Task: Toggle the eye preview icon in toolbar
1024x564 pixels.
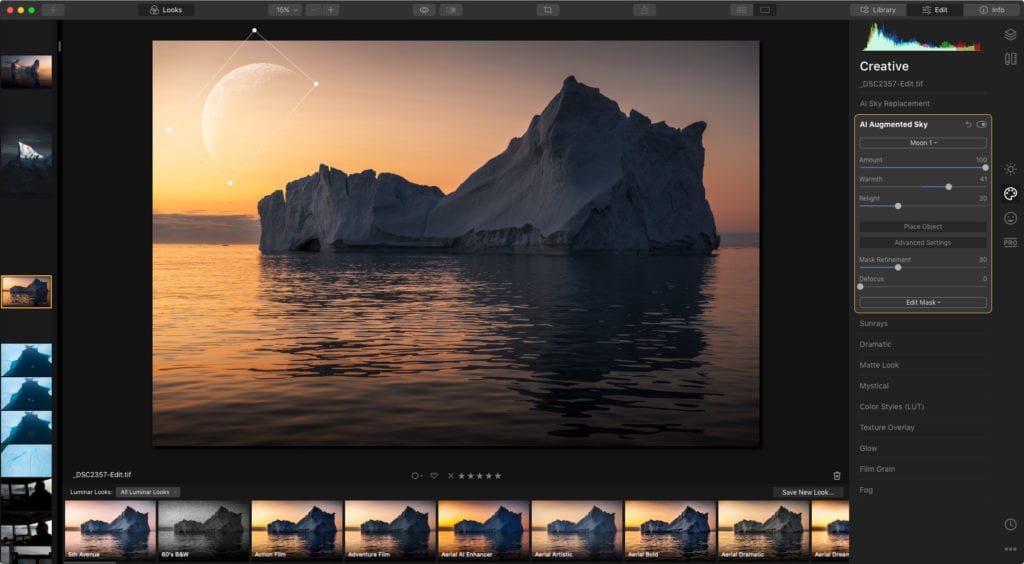Action: tap(424, 10)
